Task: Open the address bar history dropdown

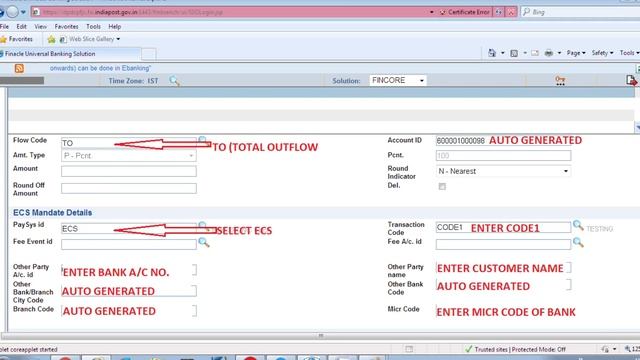Action: point(431,12)
